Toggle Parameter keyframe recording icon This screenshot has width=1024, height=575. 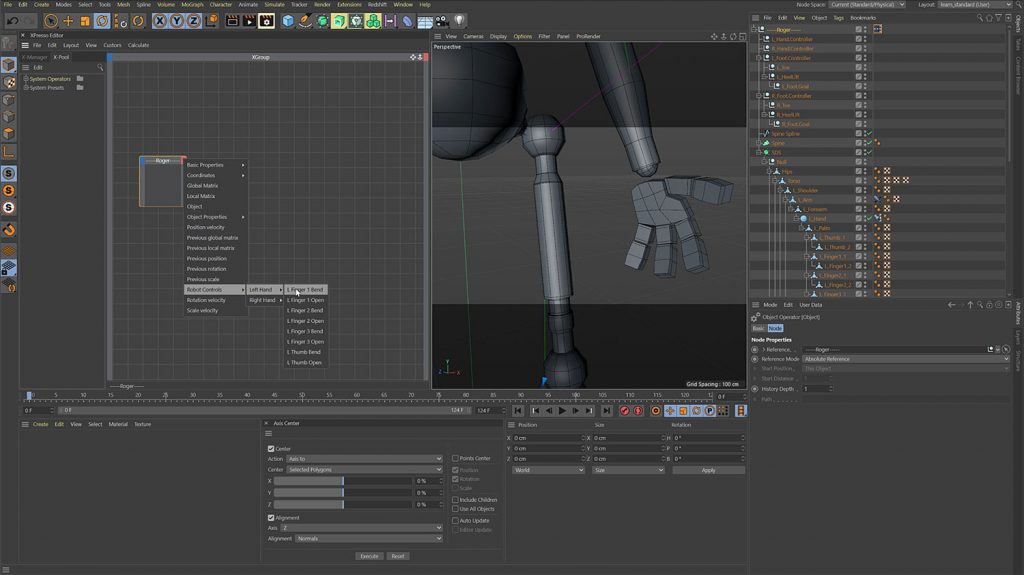pos(710,410)
